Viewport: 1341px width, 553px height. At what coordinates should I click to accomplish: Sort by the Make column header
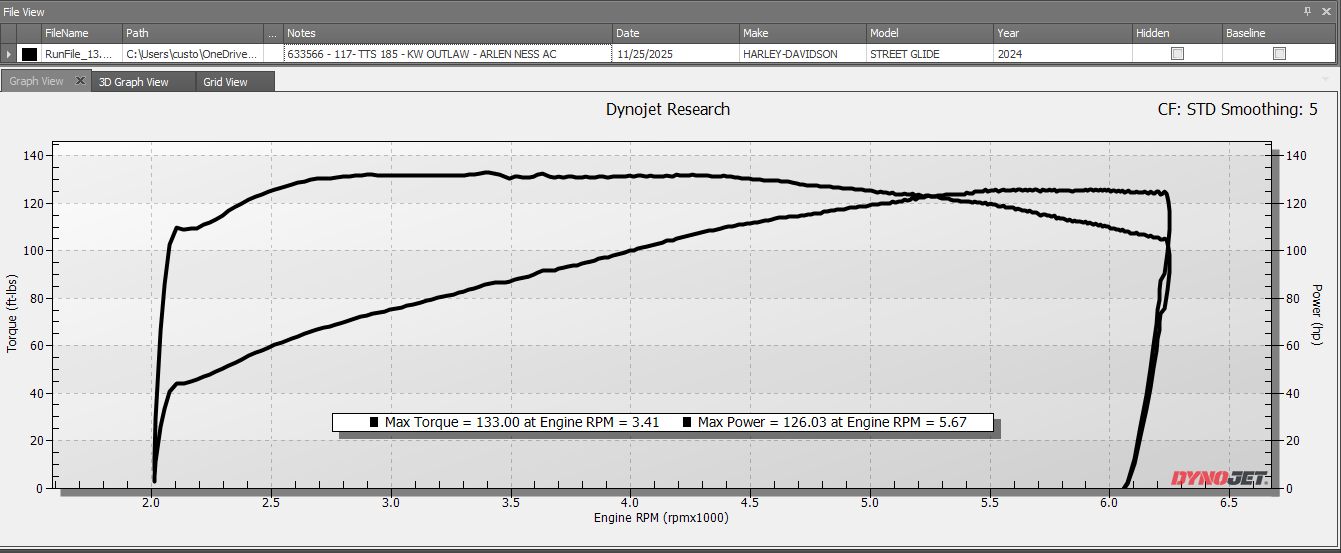pos(803,33)
